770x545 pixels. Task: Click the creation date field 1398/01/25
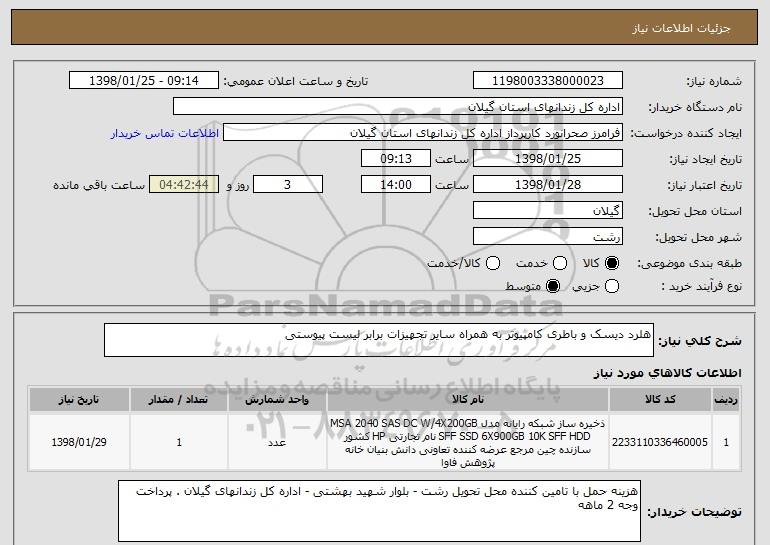[x=548, y=159]
